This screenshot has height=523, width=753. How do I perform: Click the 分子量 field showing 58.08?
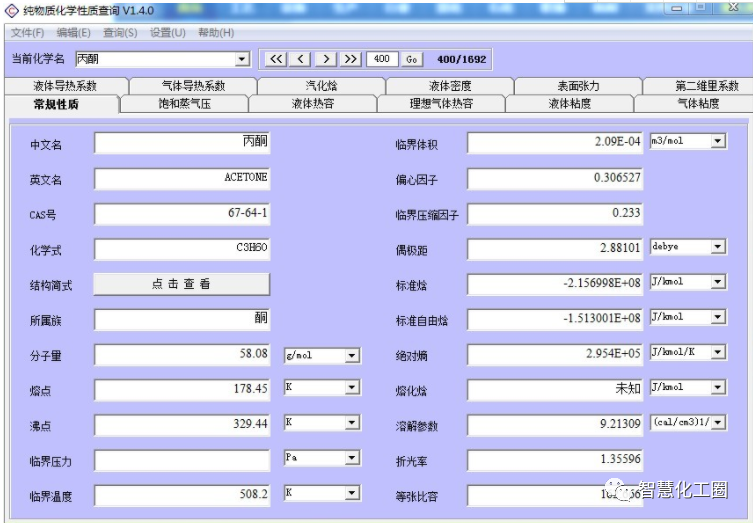coord(182,354)
